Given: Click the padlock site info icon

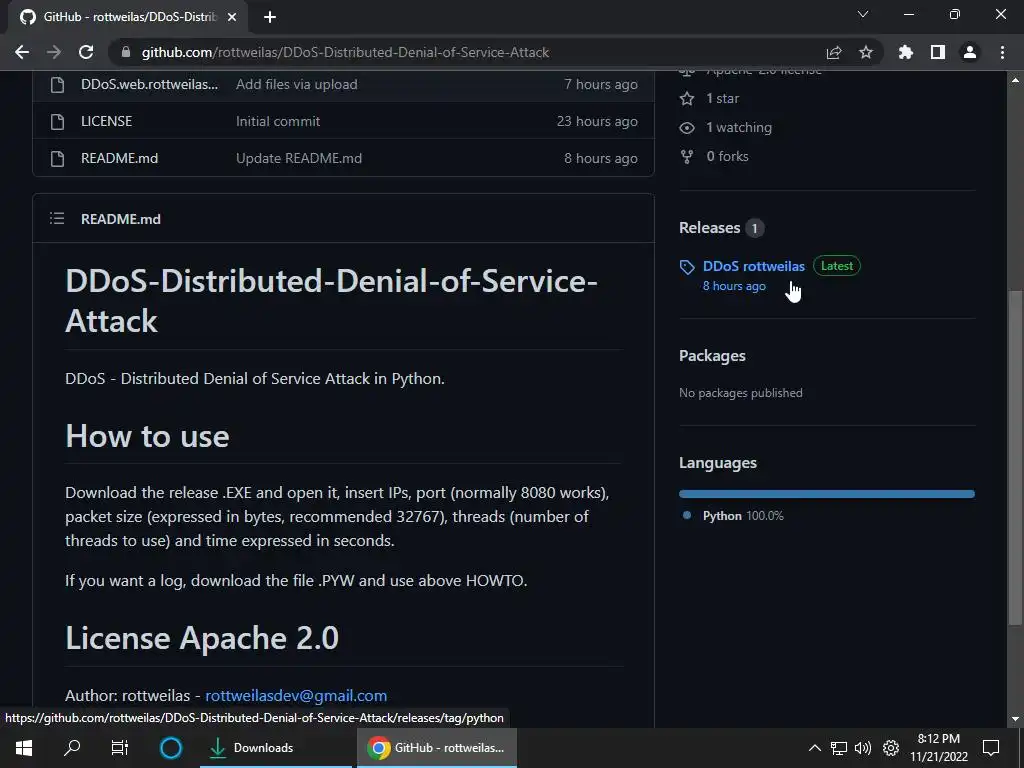Looking at the screenshot, I should click(x=126, y=52).
